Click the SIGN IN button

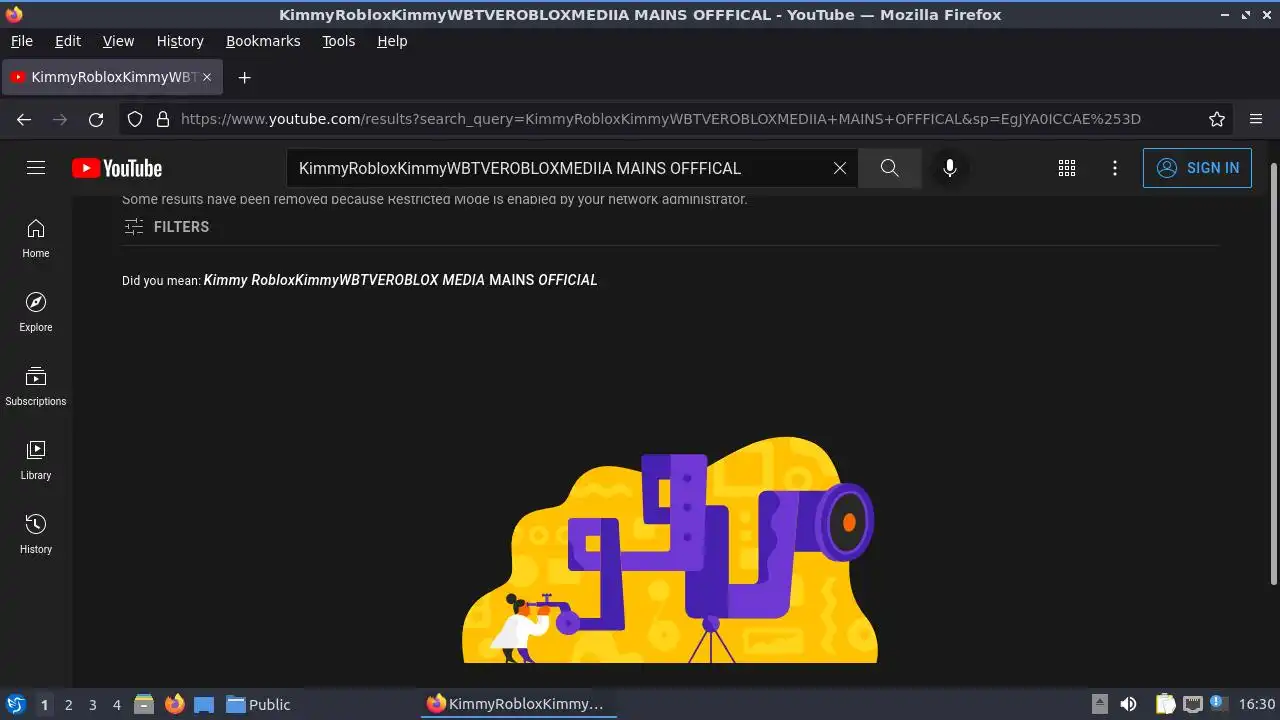[1197, 168]
